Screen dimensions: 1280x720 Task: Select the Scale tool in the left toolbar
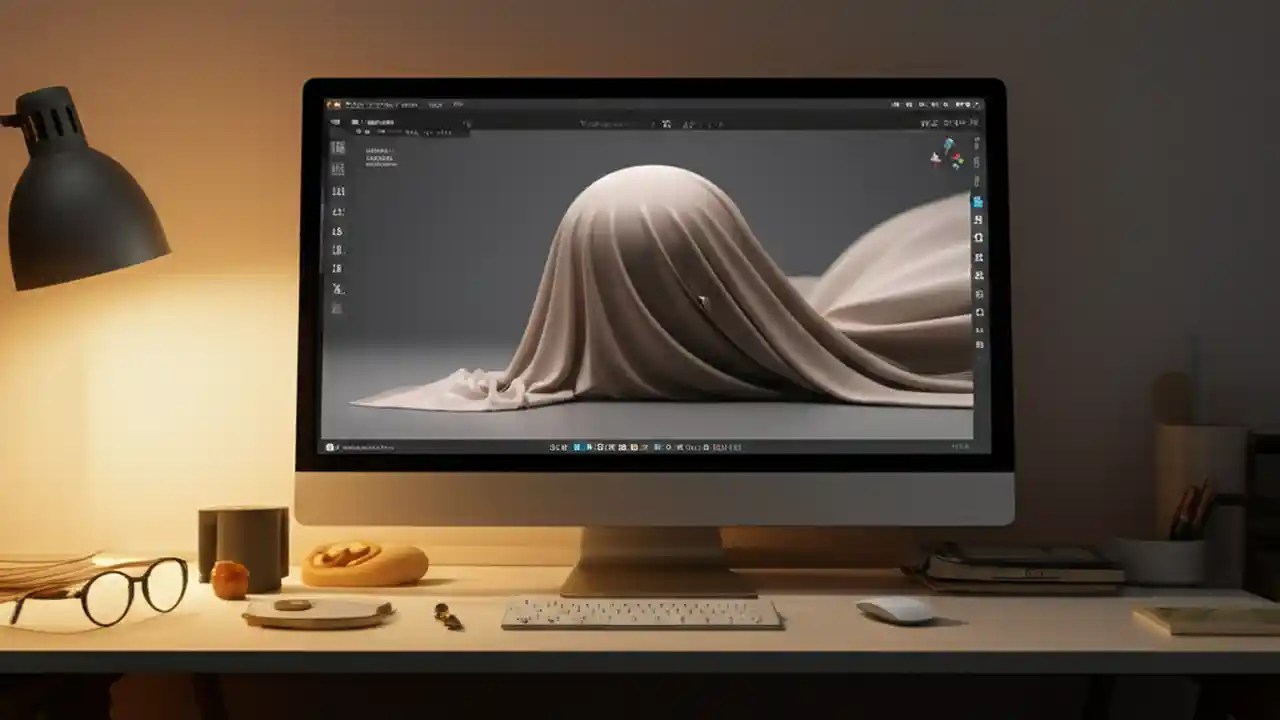pyautogui.click(x=338, y=230)
